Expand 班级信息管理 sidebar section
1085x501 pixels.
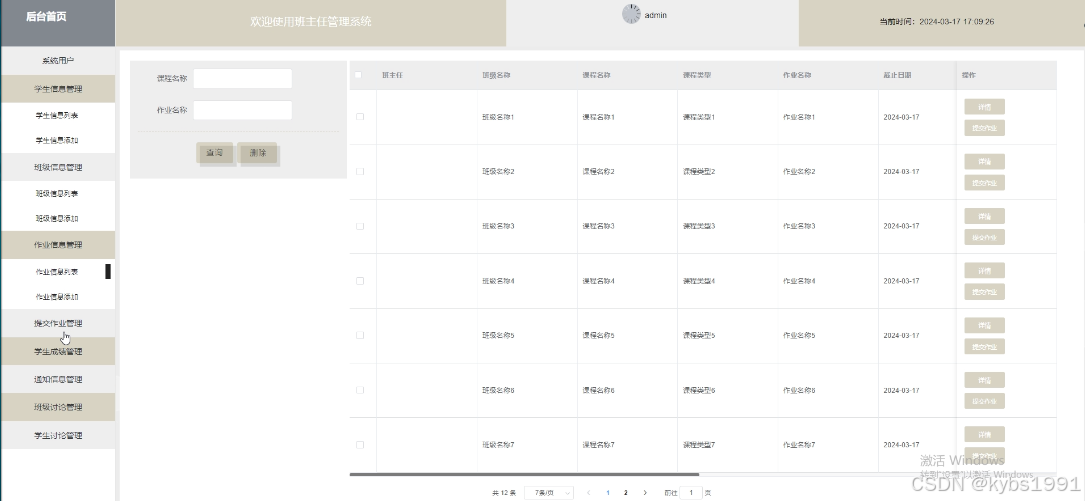tap(58, 167)
